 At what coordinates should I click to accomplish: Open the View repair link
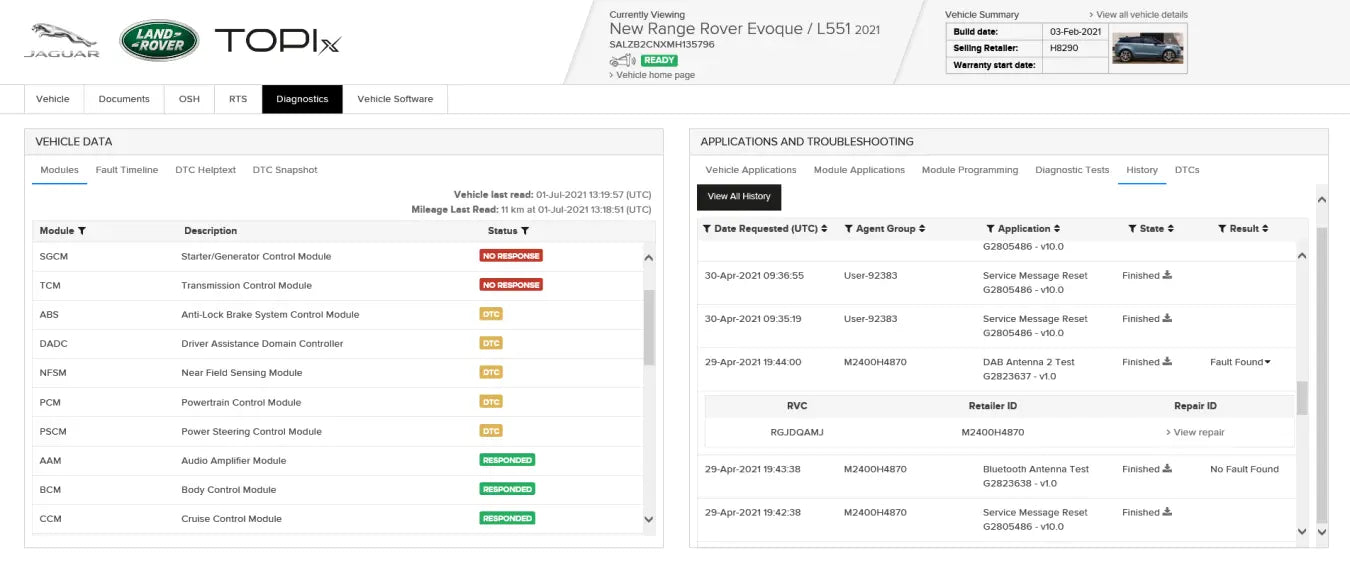point(1195,432)
